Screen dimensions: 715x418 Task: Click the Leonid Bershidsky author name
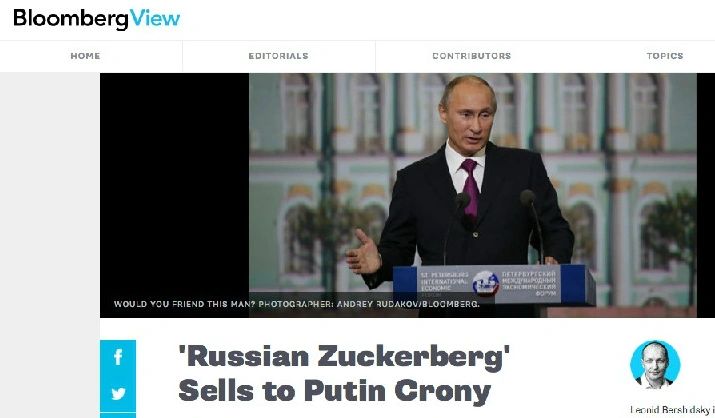[x=672, y=409]
